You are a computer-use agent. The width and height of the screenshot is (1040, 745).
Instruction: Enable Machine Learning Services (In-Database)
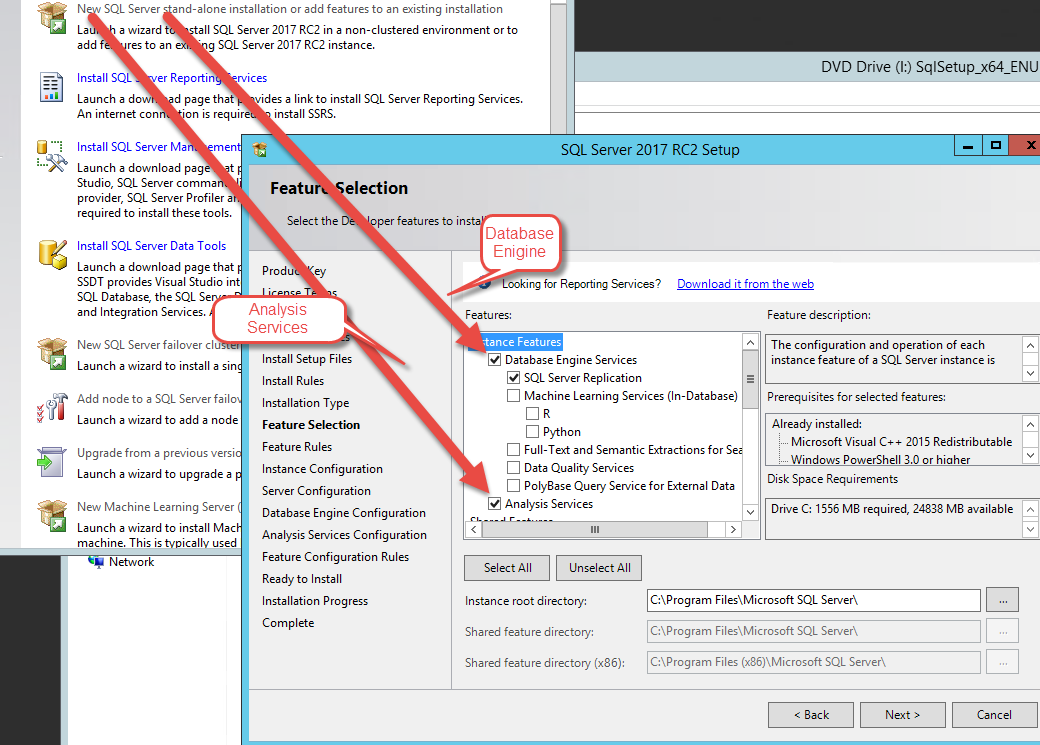coord(513,396)
